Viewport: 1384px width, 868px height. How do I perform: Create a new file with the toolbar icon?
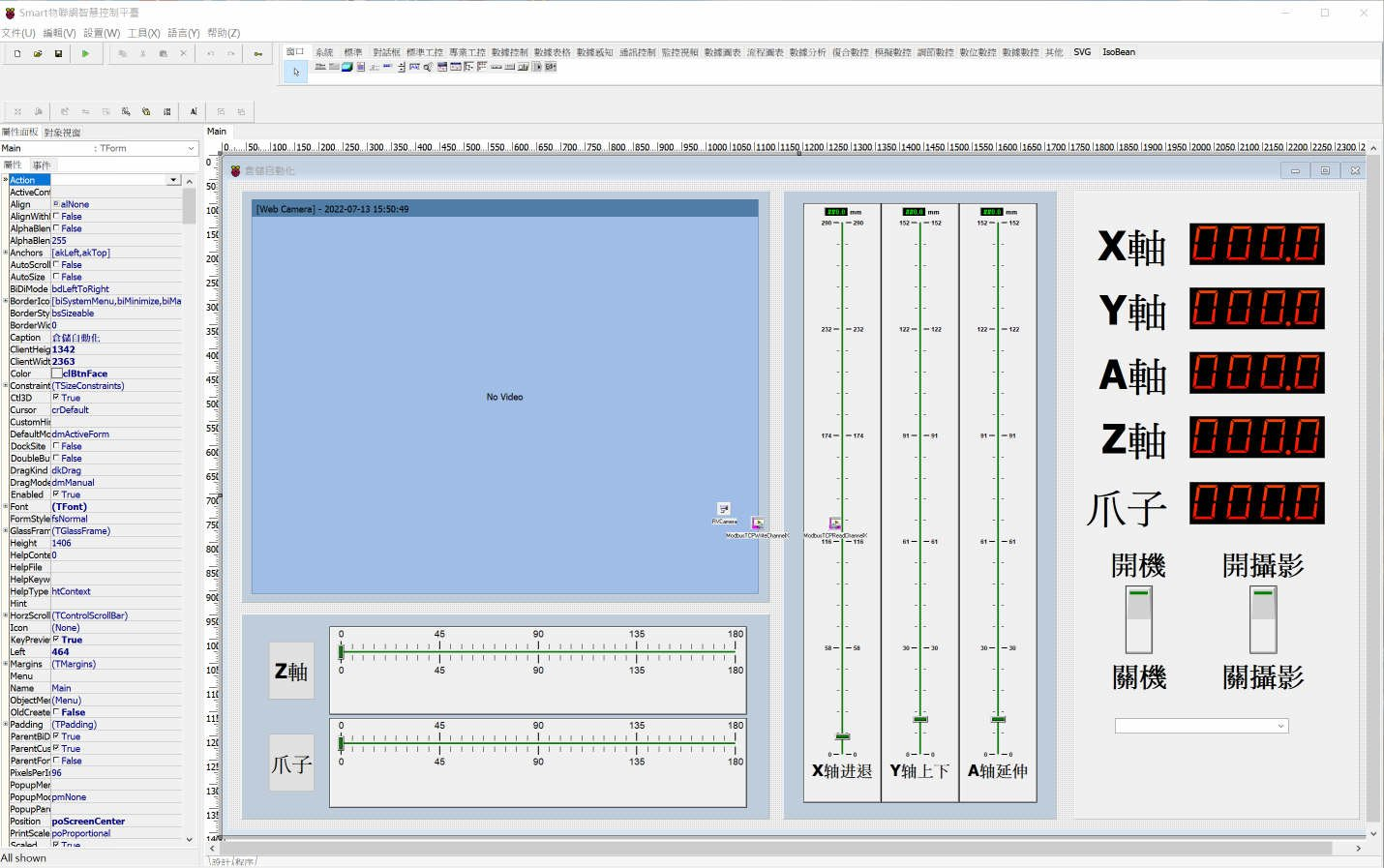point(17,54)
